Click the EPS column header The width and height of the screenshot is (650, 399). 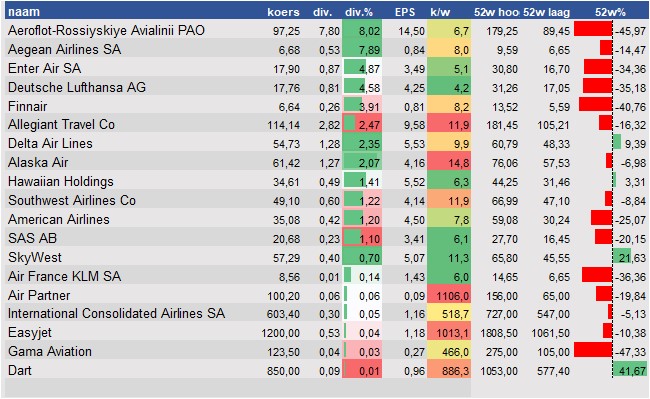coord(405,12)
